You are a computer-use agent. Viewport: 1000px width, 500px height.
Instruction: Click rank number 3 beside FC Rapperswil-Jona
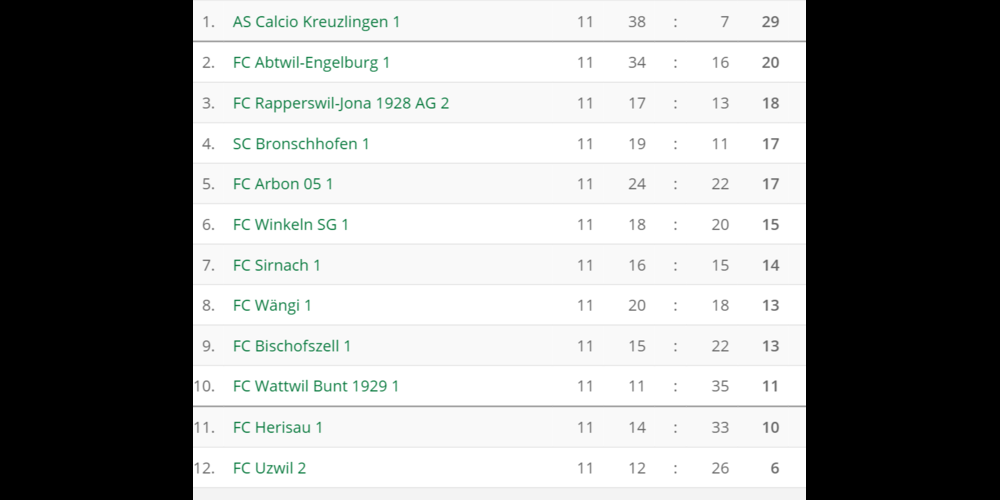pos(208,103)
